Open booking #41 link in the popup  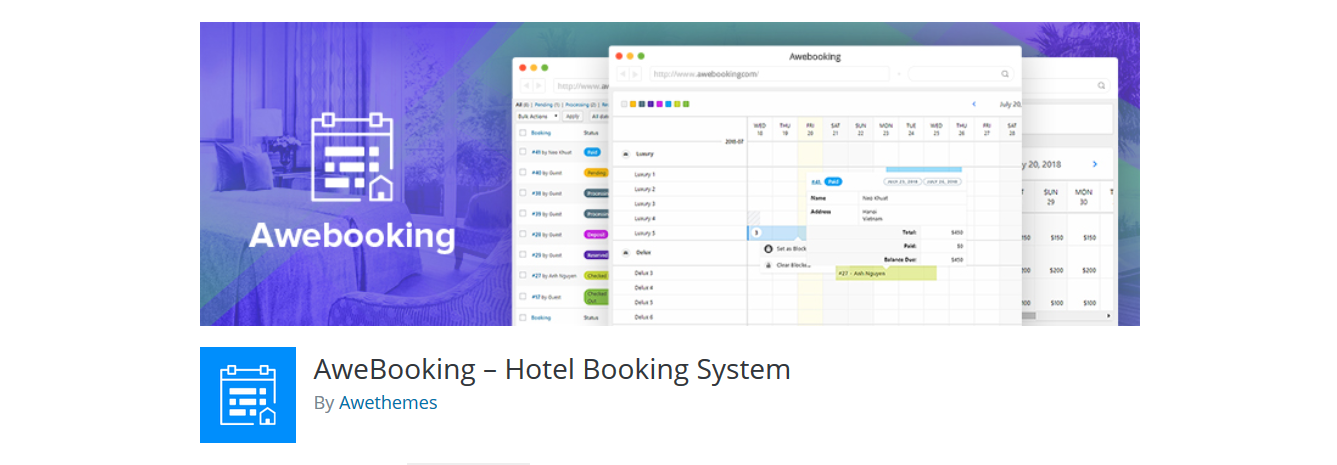[815, 182]
